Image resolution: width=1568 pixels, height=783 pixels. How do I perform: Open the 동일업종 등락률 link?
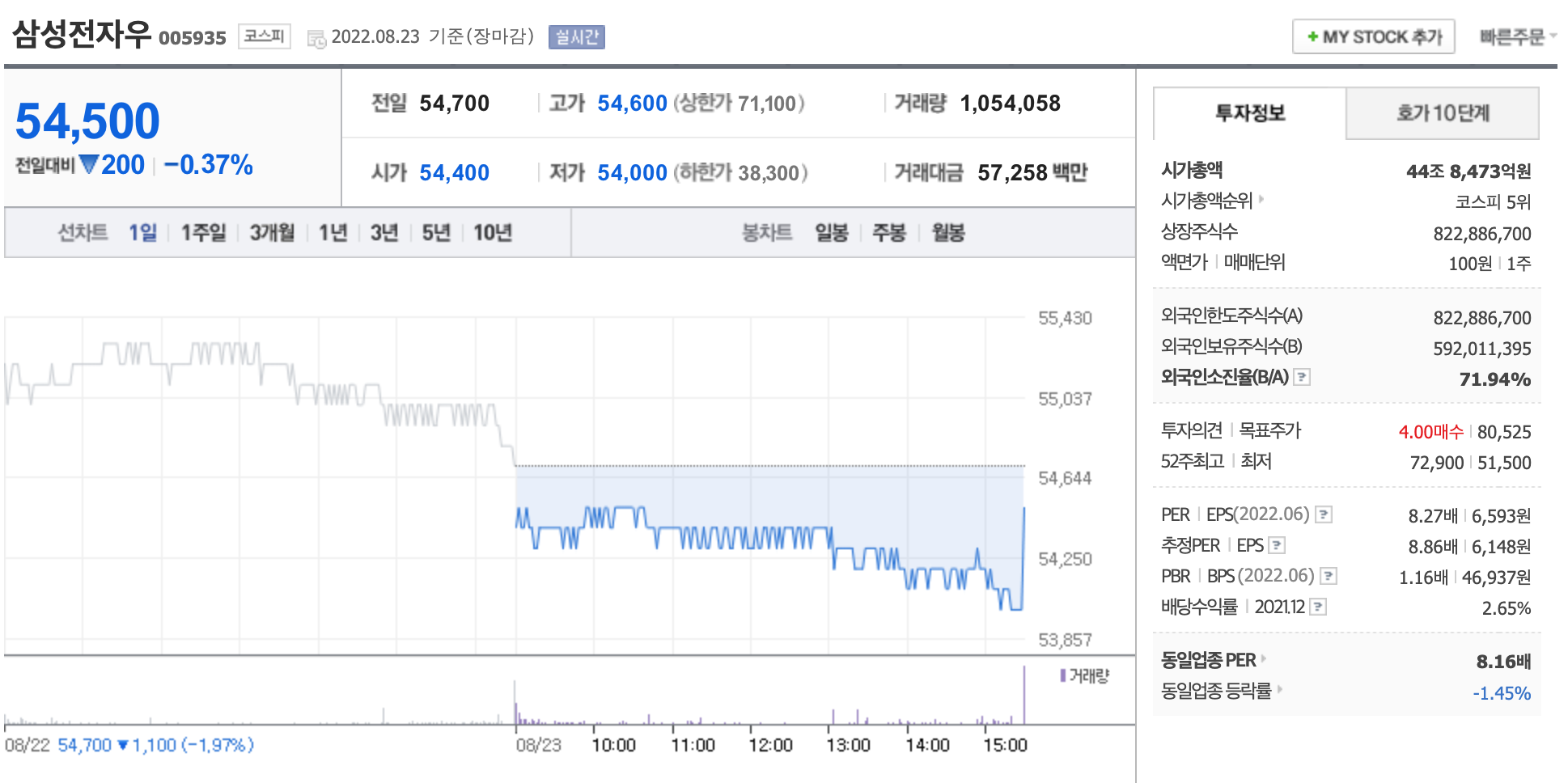(x=1216, y=691)
